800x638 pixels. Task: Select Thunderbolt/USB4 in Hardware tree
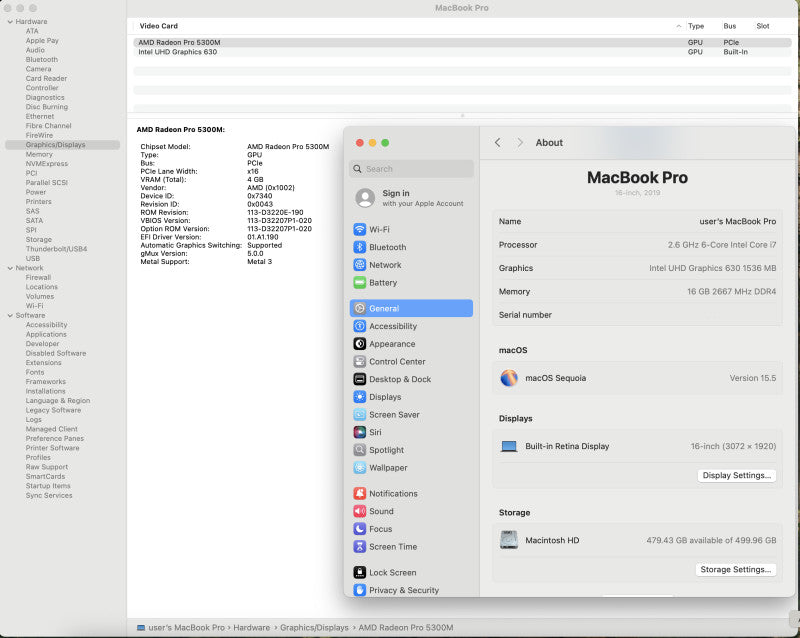tap(57, 249)
